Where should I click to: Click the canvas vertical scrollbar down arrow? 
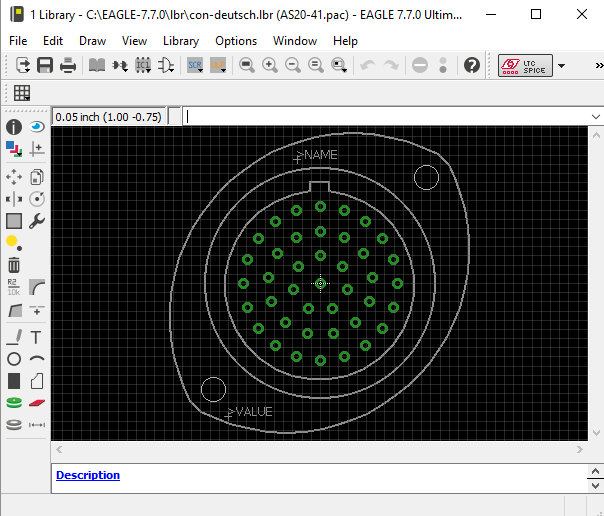tap(596, 433)
